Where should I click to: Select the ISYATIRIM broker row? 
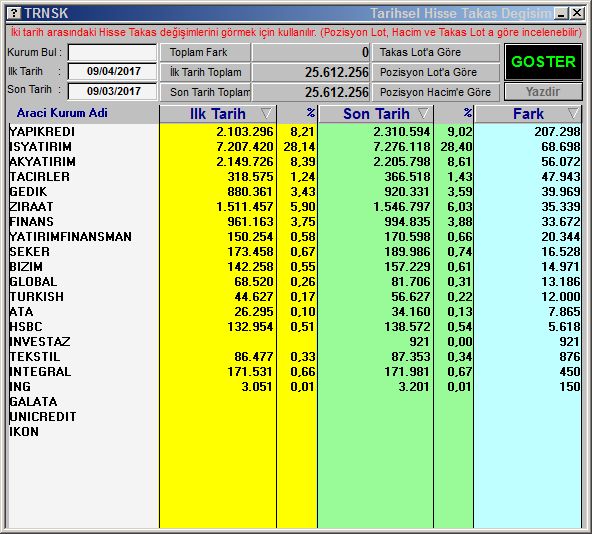pos(295,147)
